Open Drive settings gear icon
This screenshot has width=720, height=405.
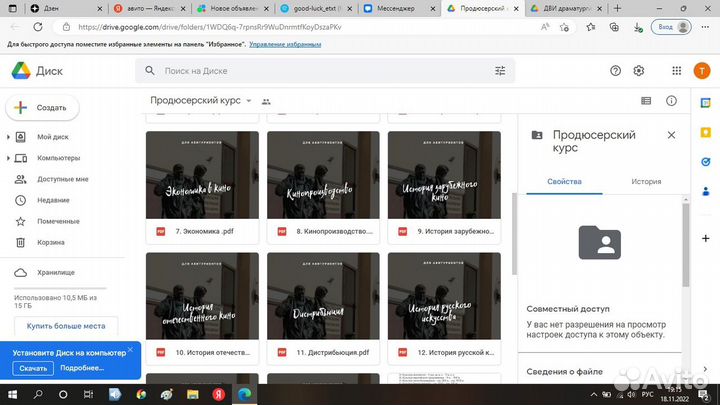[x=639, y=71]
